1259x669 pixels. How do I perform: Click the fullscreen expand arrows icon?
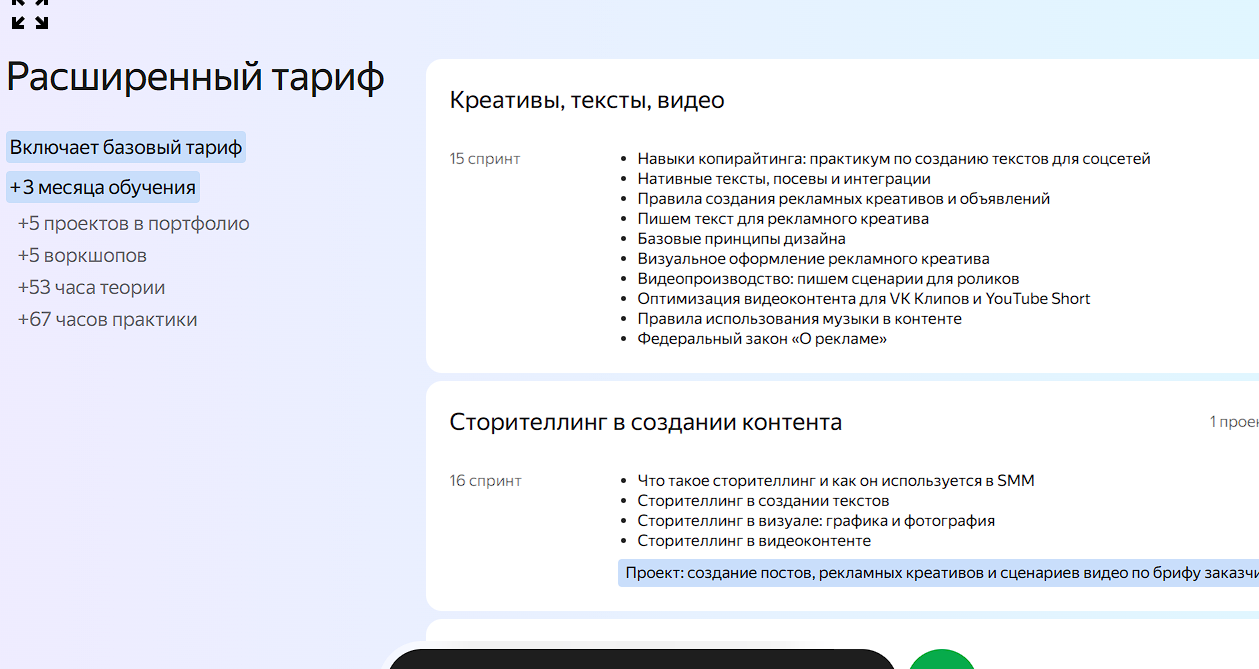coord(30,14)
